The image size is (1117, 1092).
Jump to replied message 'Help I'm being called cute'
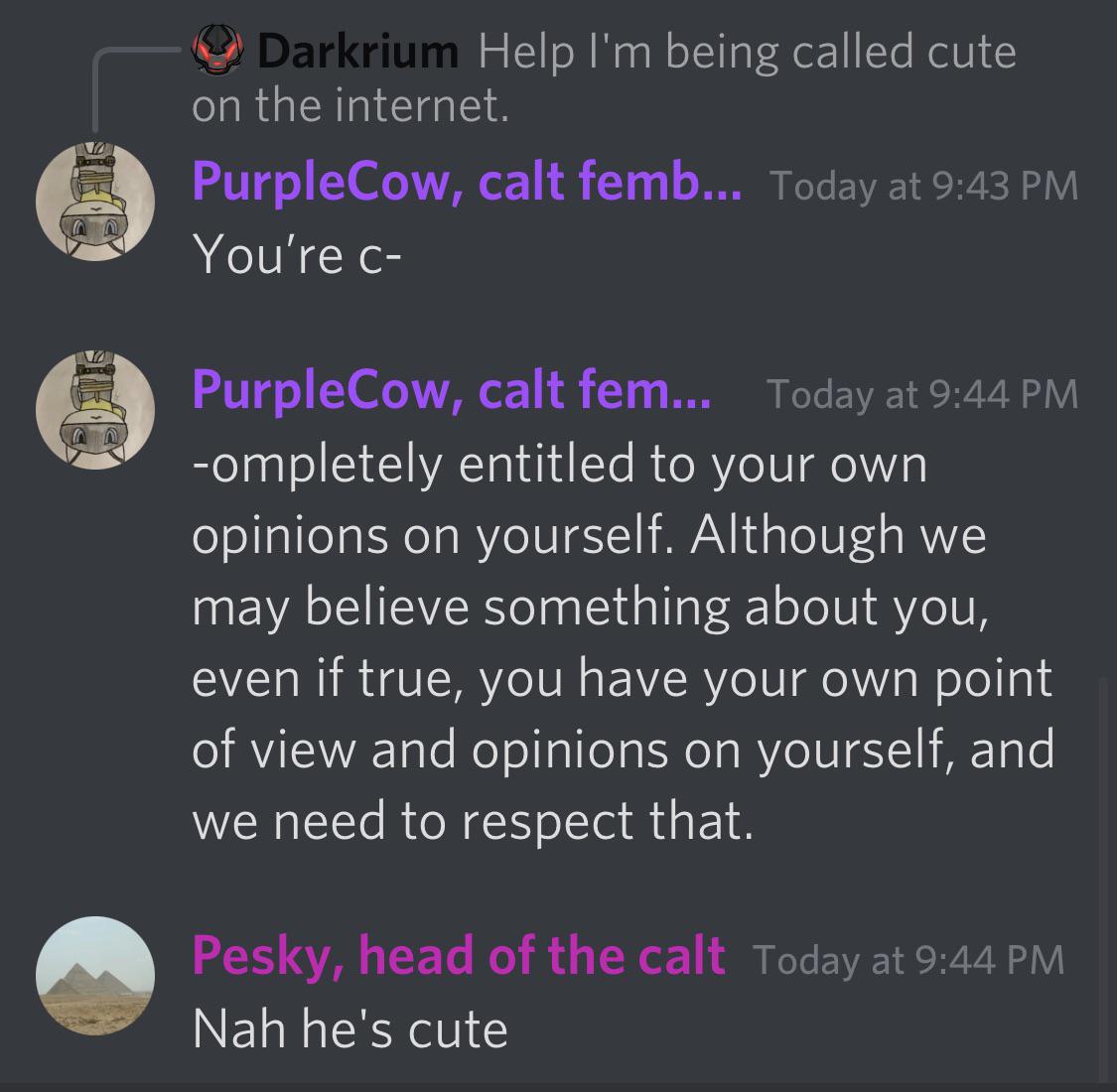pyautogui.click(x=747, y=52)
